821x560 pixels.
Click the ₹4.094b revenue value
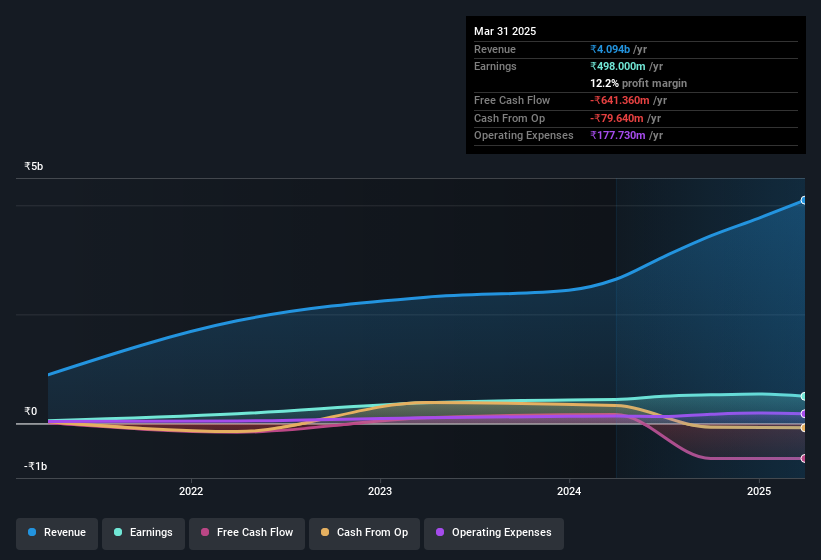(610, 49)
